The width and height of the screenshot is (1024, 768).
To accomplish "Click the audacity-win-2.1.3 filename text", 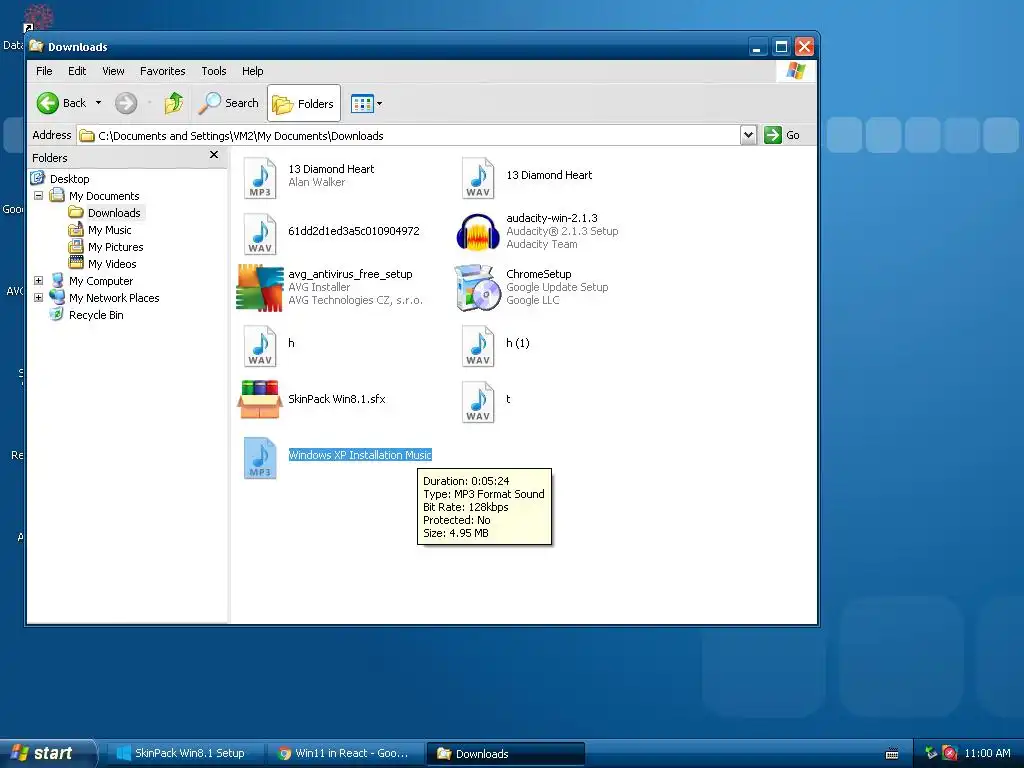I will 552,218.
